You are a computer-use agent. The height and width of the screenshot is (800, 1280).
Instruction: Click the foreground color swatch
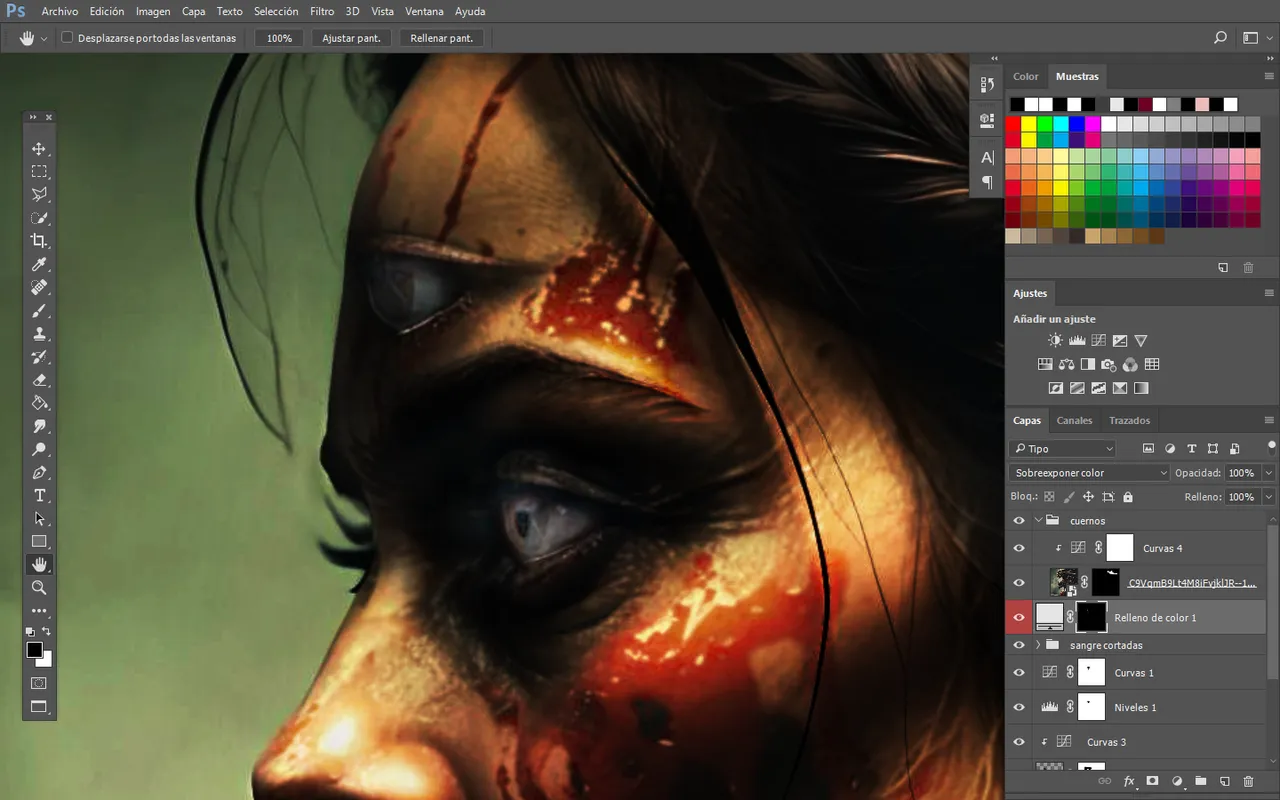(35, 651)
